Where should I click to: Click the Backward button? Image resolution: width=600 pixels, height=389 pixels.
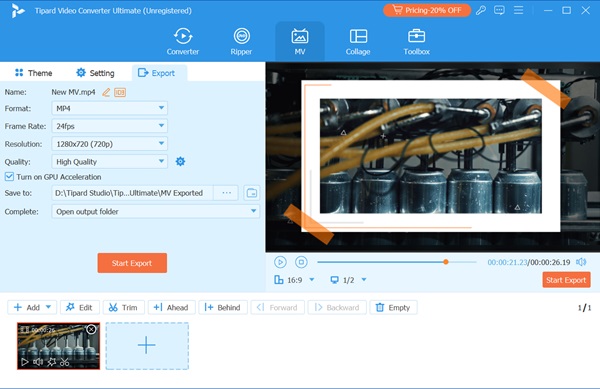pos(337,308)
